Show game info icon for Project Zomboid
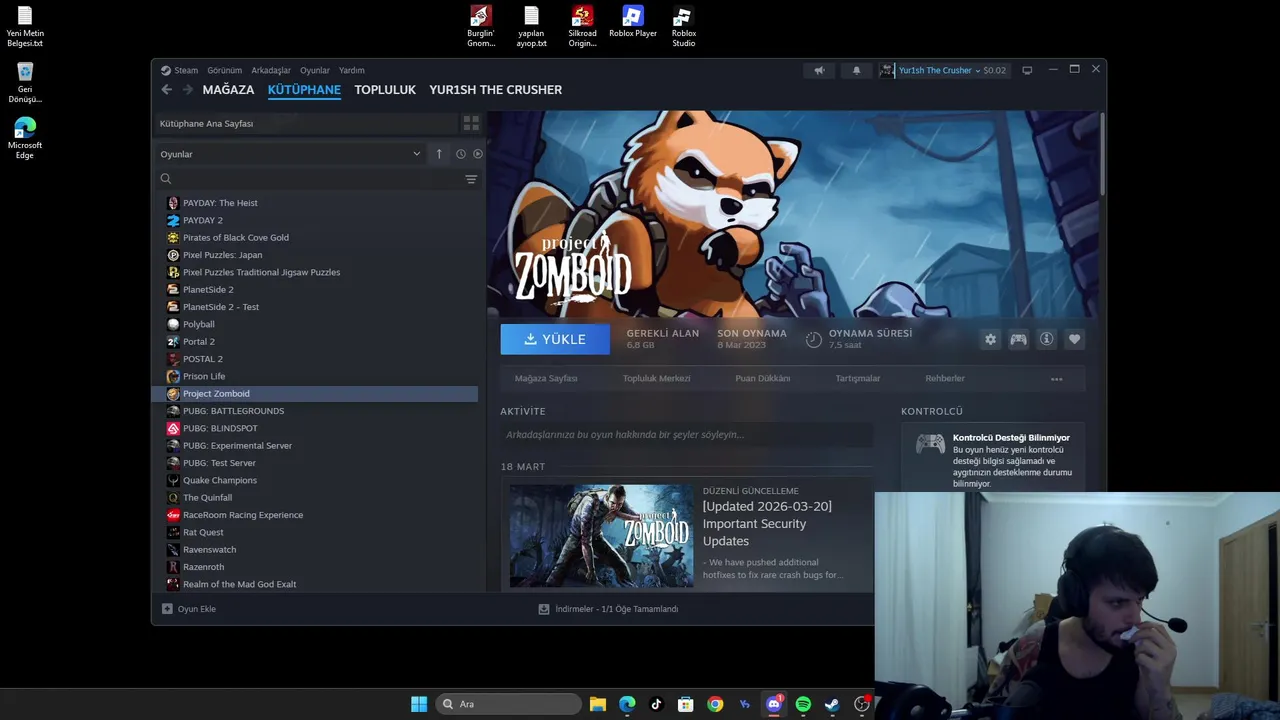This screenshot has width=1280, height=720. [1046, 339]
